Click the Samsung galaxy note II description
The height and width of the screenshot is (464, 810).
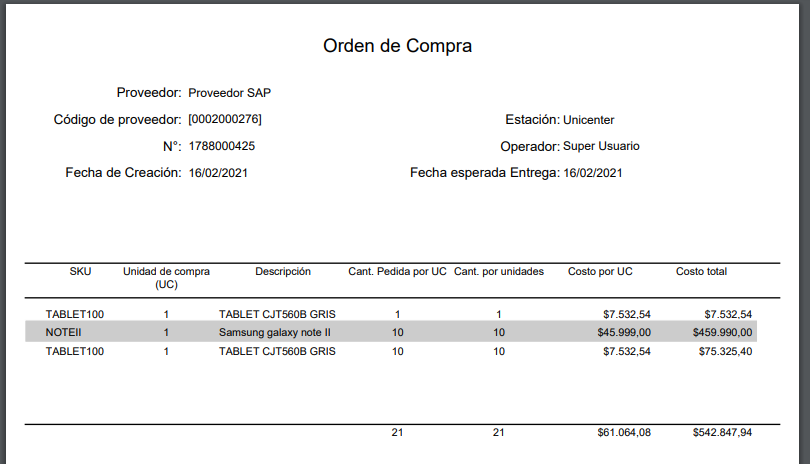(274, 332)
